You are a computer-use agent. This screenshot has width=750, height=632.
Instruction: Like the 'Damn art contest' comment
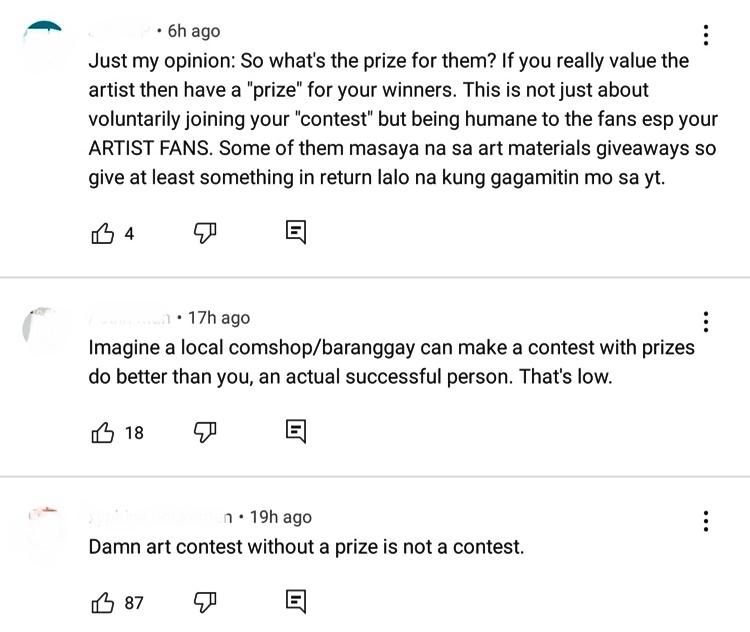[102, 602]
